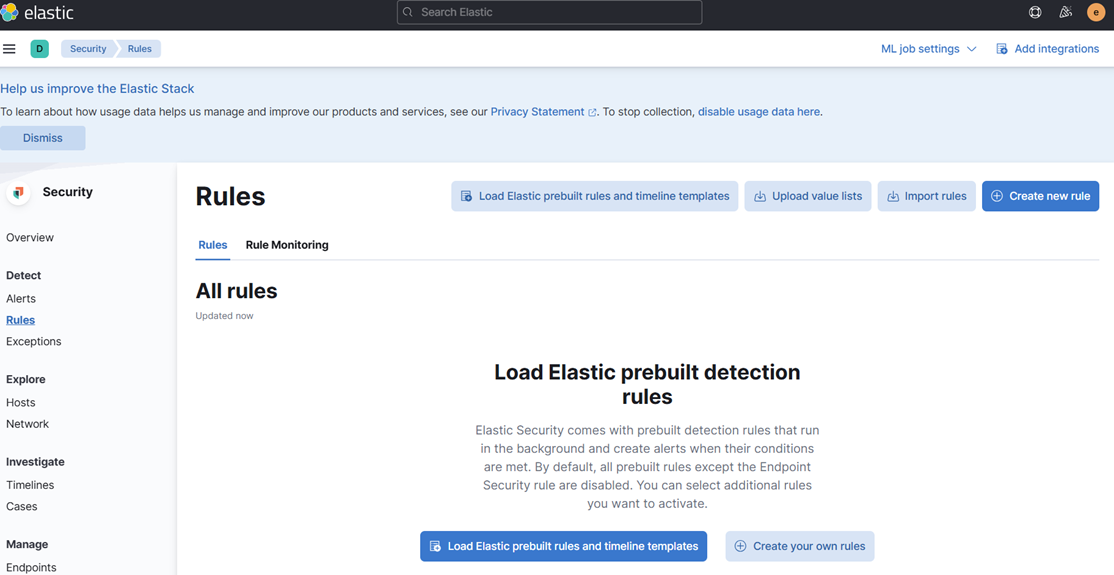
Task: Click the Upload value lists button
Action: 807,196
